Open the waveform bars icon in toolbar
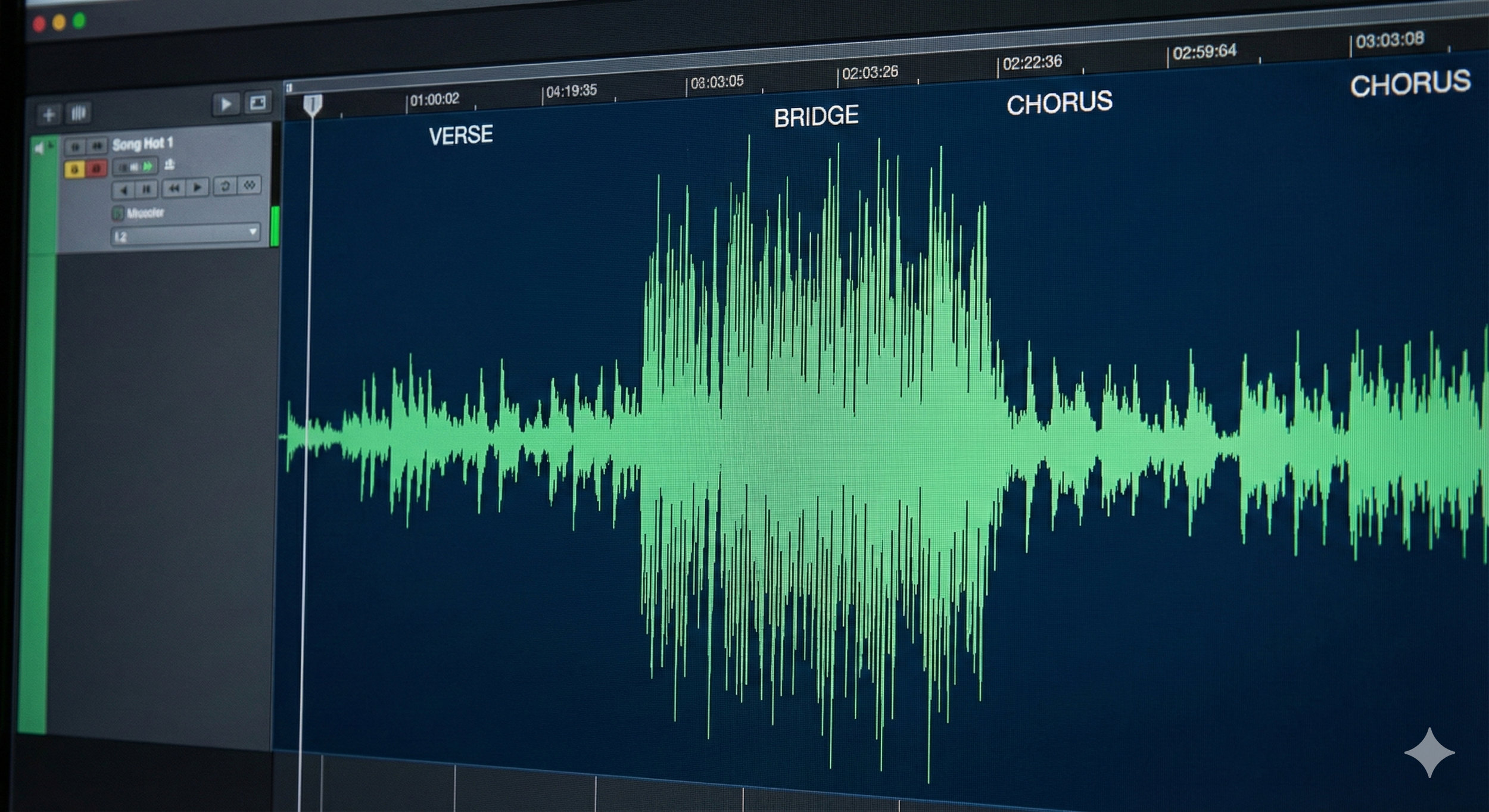This screenshot has width=1489, height=812. [x=79, y=113]
